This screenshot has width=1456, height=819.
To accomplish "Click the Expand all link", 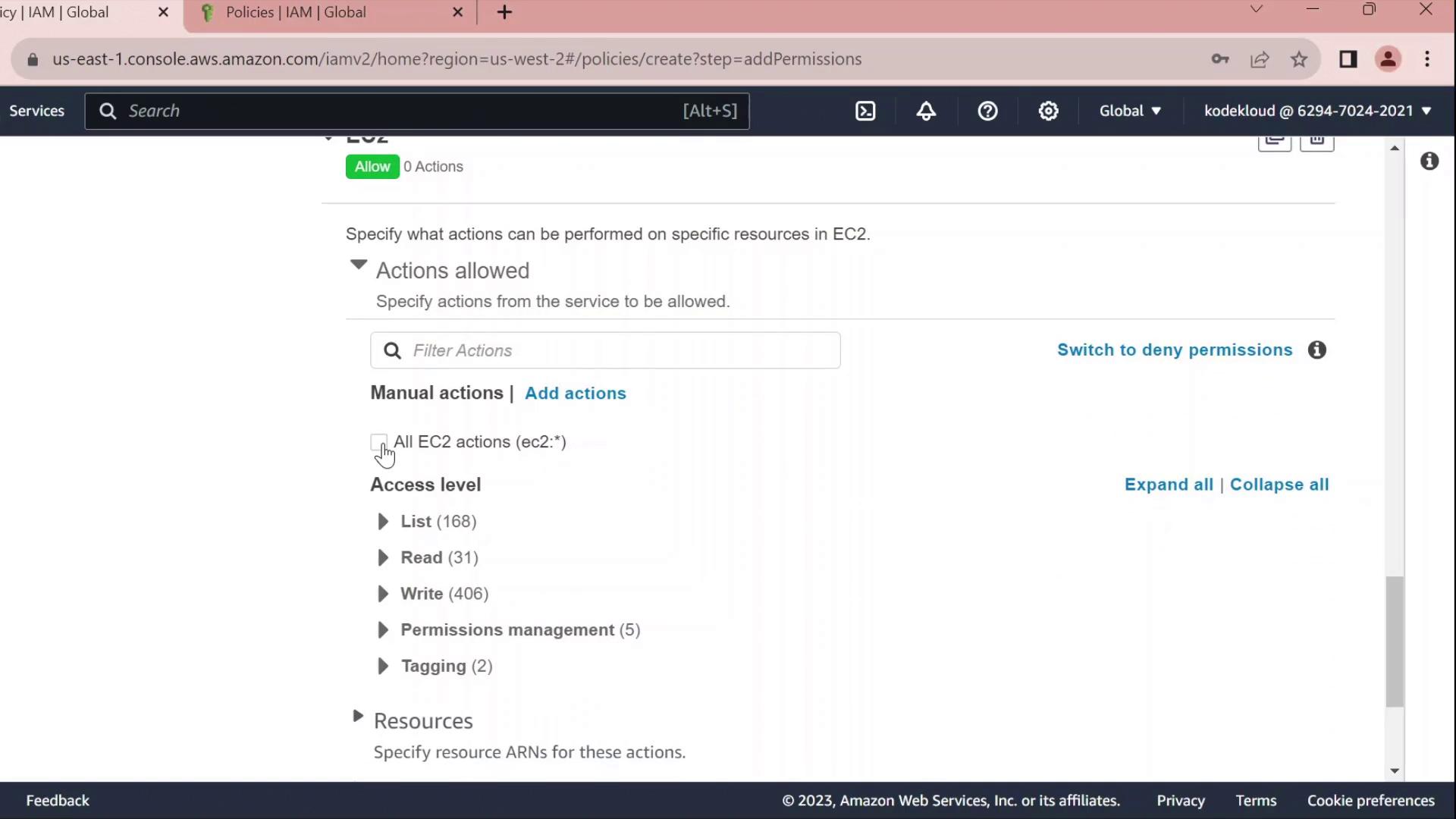I will (1168, 485).
